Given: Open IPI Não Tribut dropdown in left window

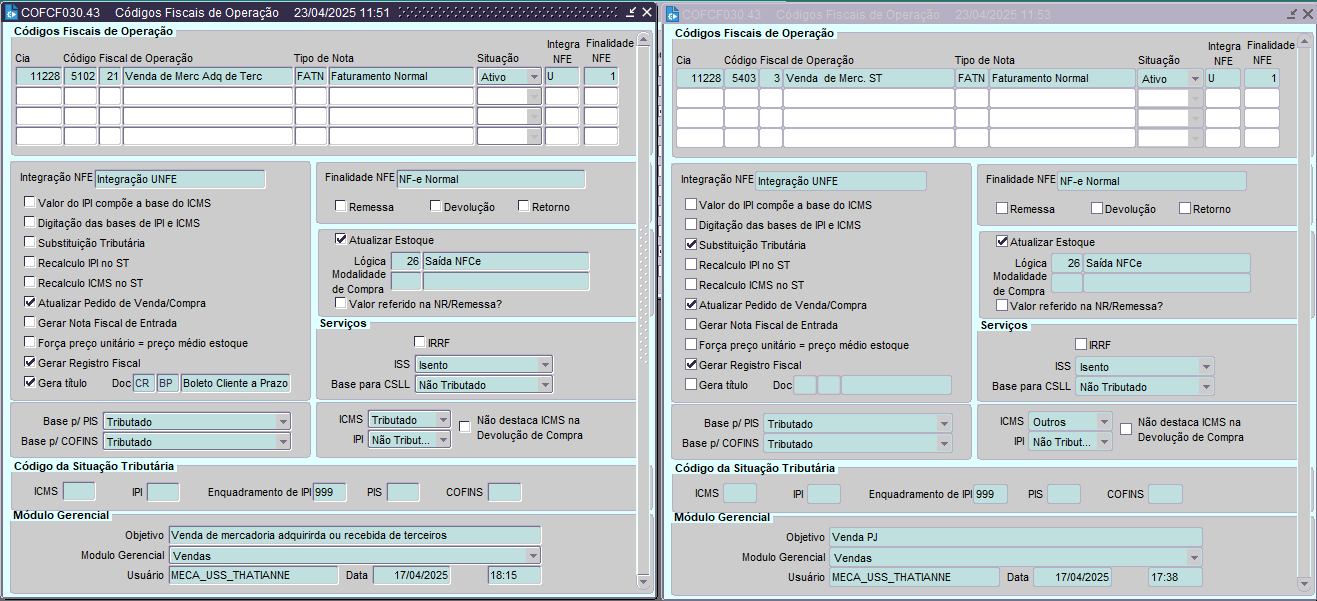Looking at the screenshot, I should [443, 440].
